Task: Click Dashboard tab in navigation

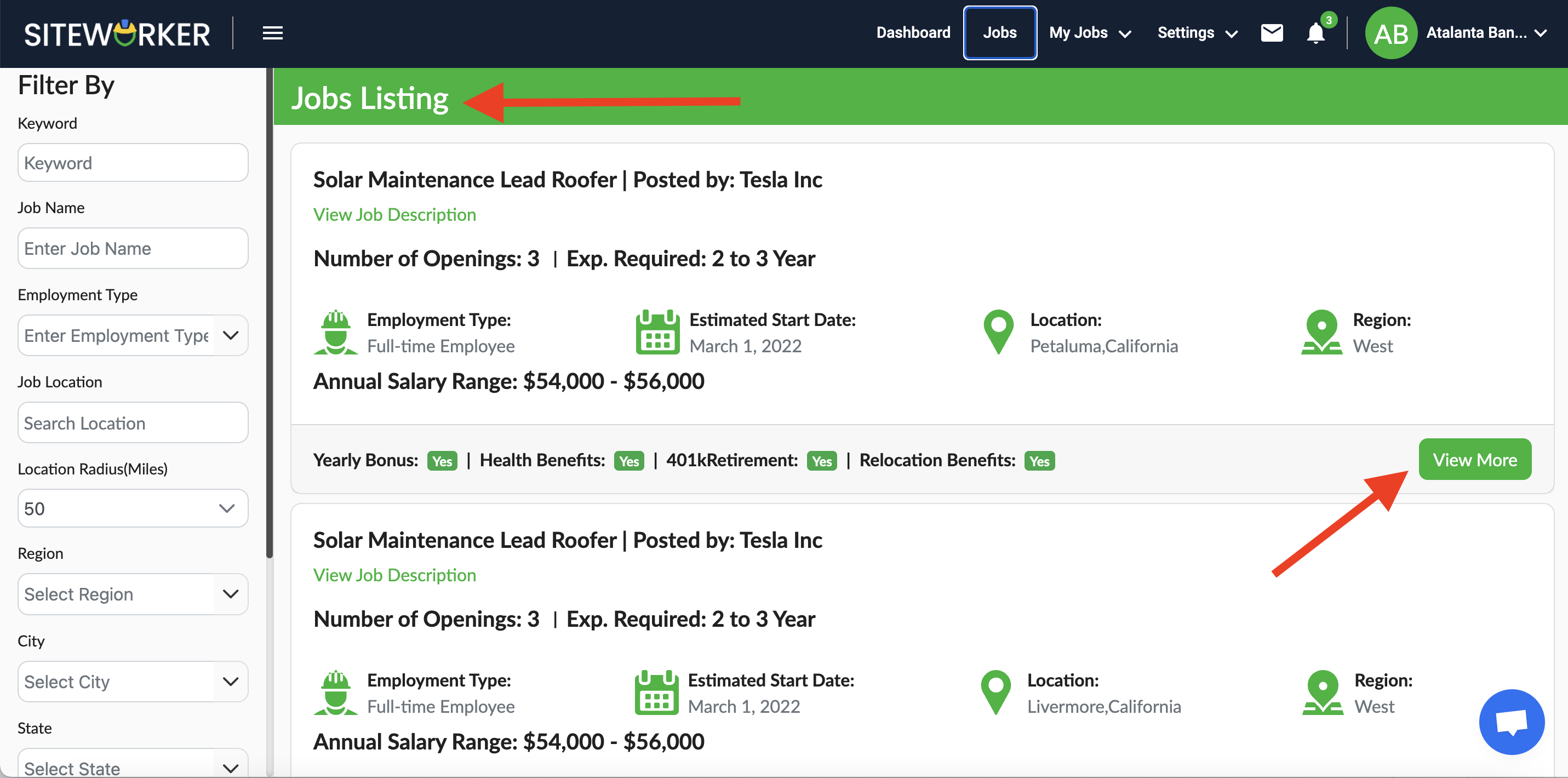Action: click(x=913, y=32)
